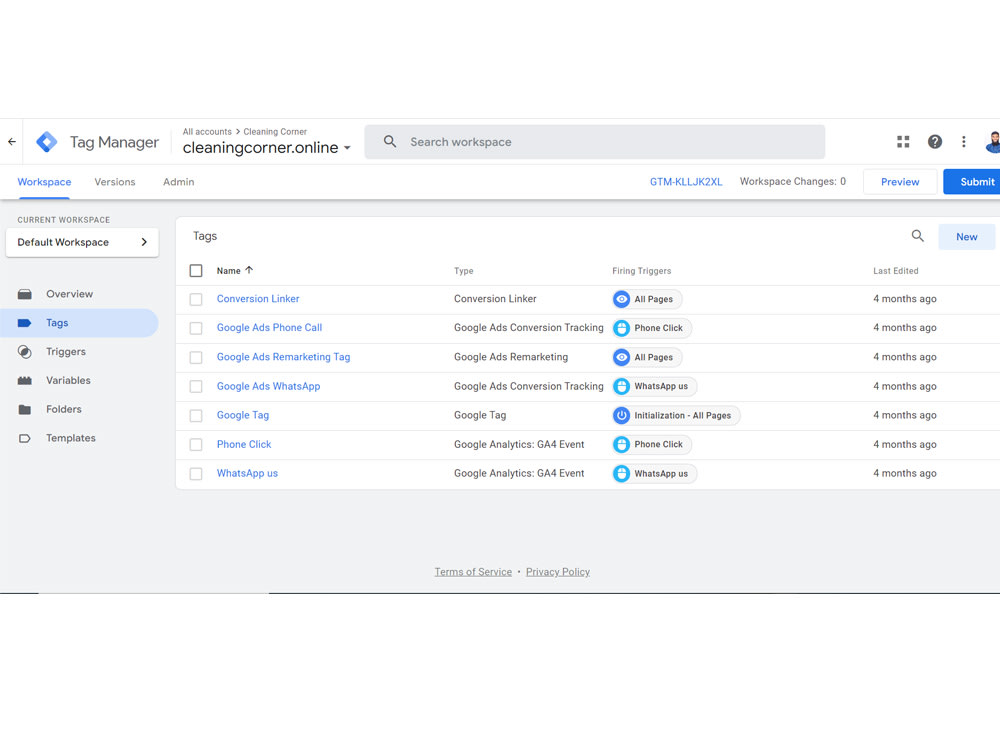Click the Workspace Changes: 0 indicator

(x=793, y=182)
